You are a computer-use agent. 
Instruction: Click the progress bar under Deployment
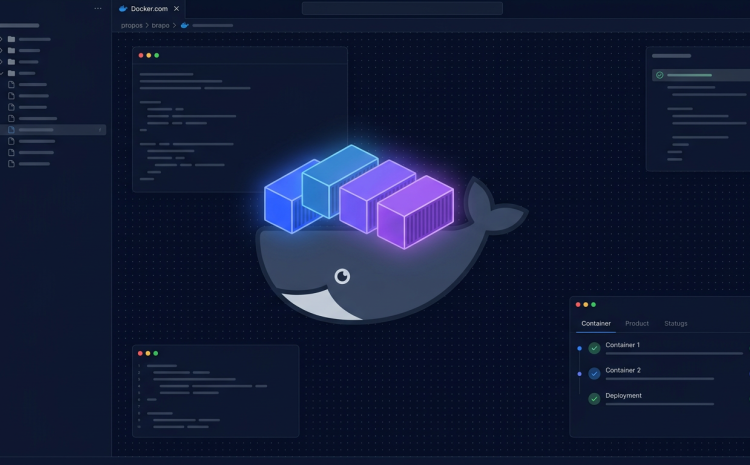[x=660, y=404]
